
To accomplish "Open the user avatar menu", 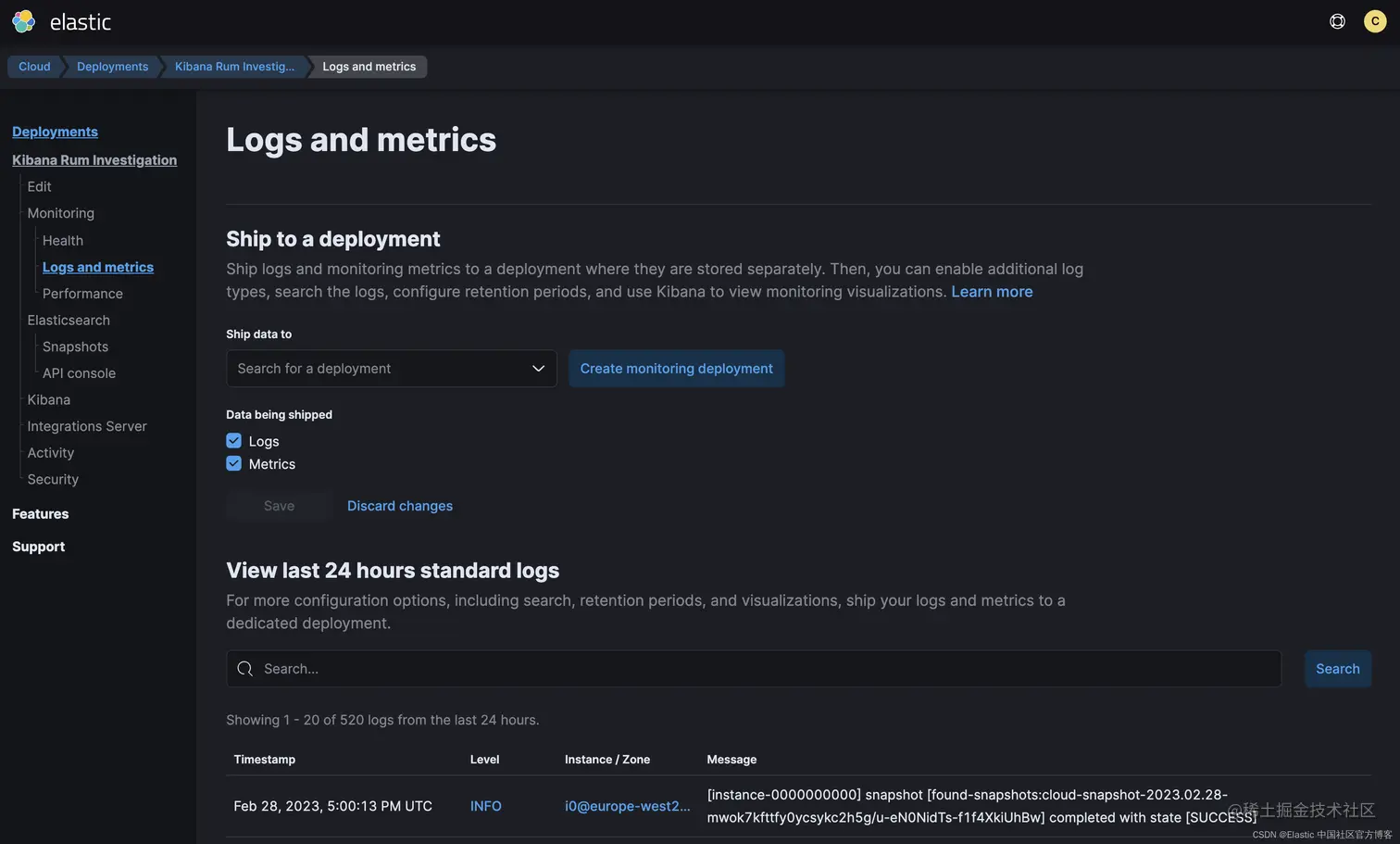I will pyautogui.click(x=1375, y=21).
